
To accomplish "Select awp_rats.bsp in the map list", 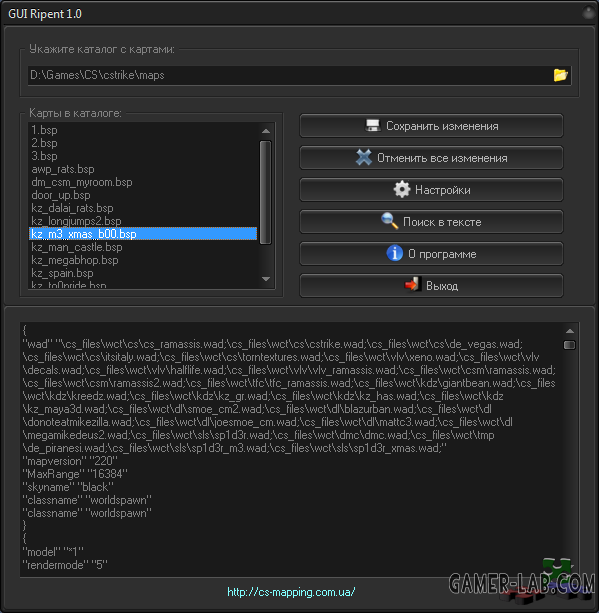I will pyautogui.click(x=63, y=169).
